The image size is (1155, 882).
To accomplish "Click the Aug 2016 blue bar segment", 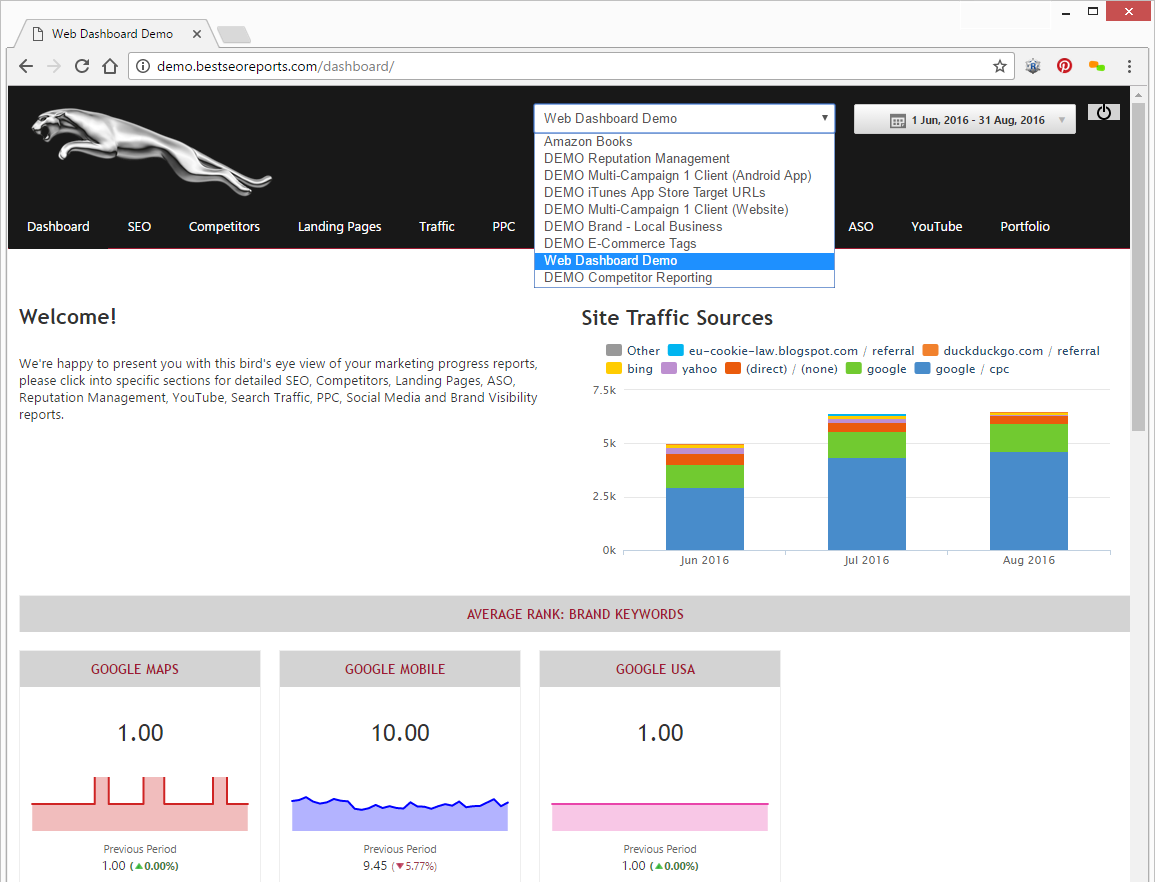I will [1028, 500].
